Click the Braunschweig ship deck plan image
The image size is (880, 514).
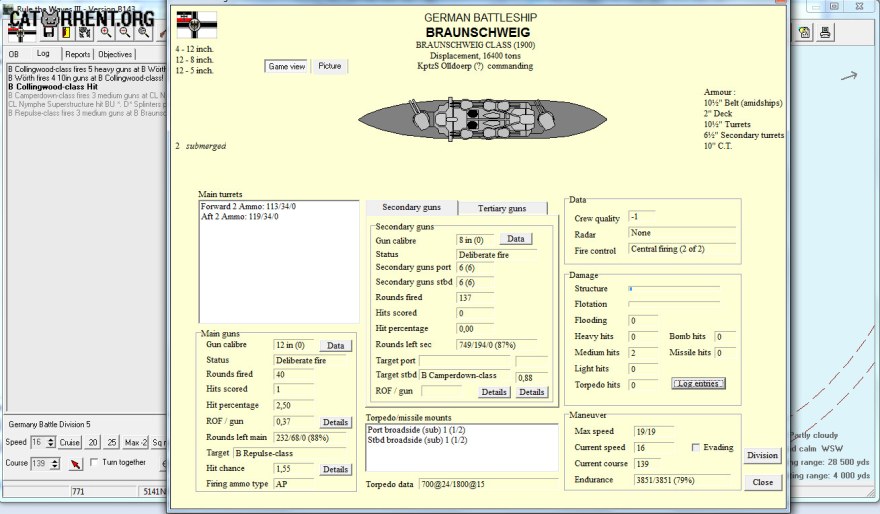pyautogui.click(x=482, y=119)
